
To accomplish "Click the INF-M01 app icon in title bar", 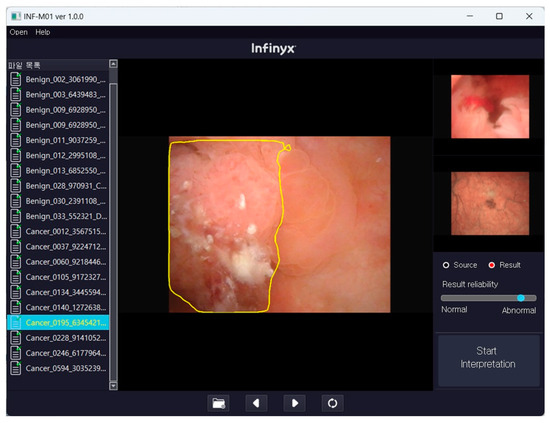I will coord(16,16).
